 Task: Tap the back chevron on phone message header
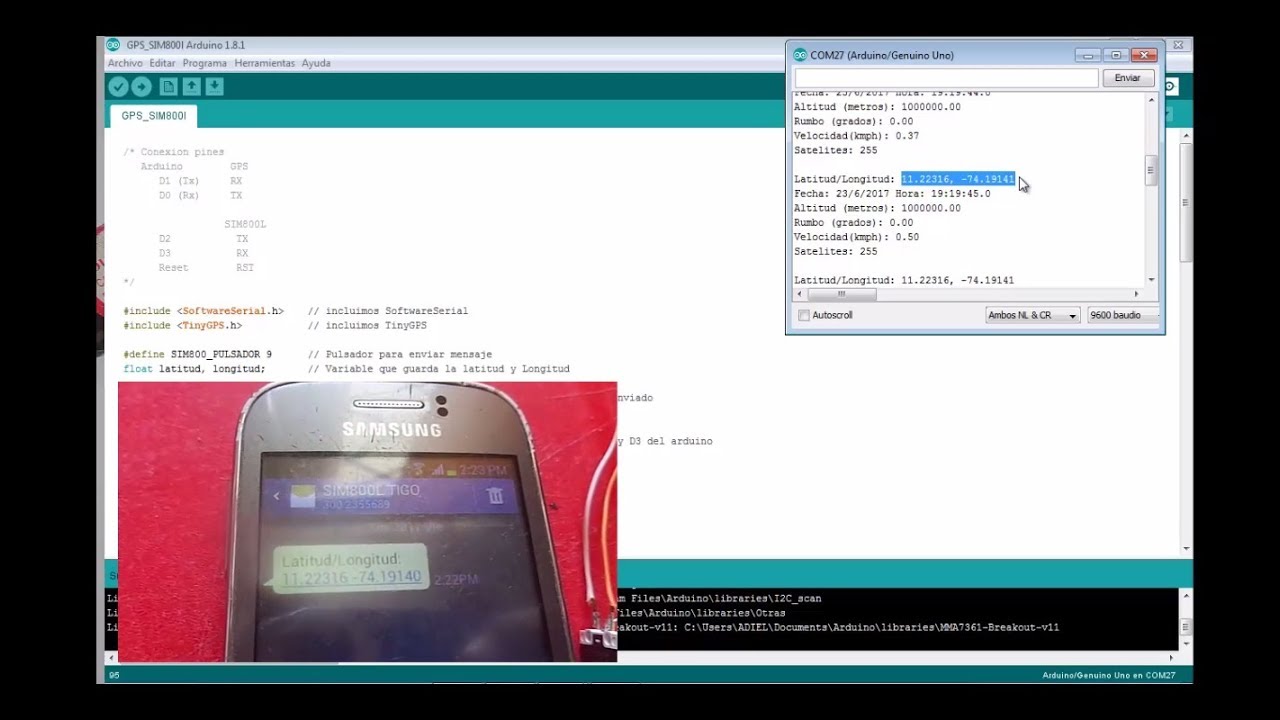(277, 496)
